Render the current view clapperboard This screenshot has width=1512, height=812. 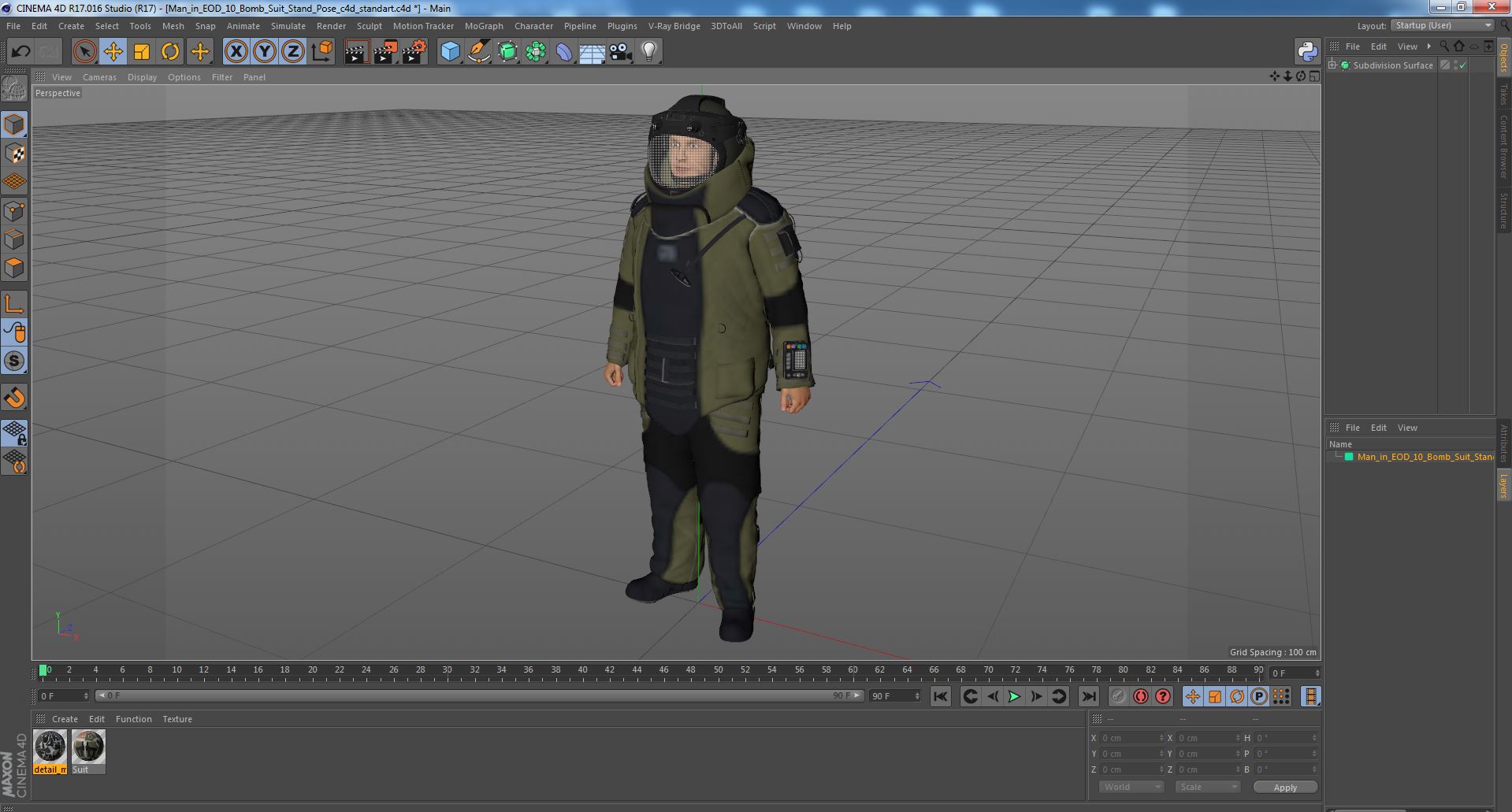pyautogui.click(x=356, y=52)
